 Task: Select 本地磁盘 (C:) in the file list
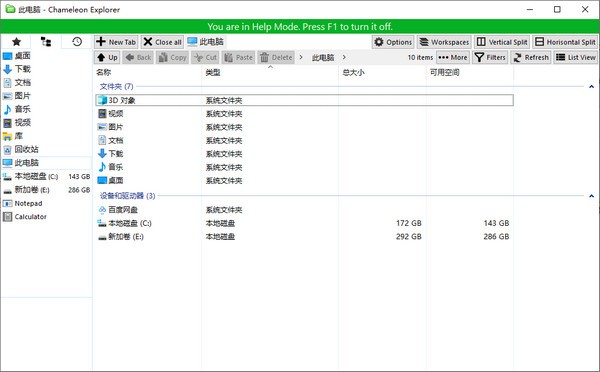tap(130, 223)
